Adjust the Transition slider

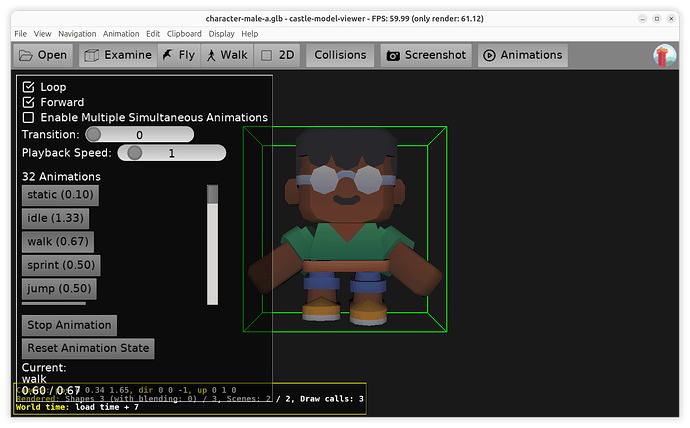(139, 135)
